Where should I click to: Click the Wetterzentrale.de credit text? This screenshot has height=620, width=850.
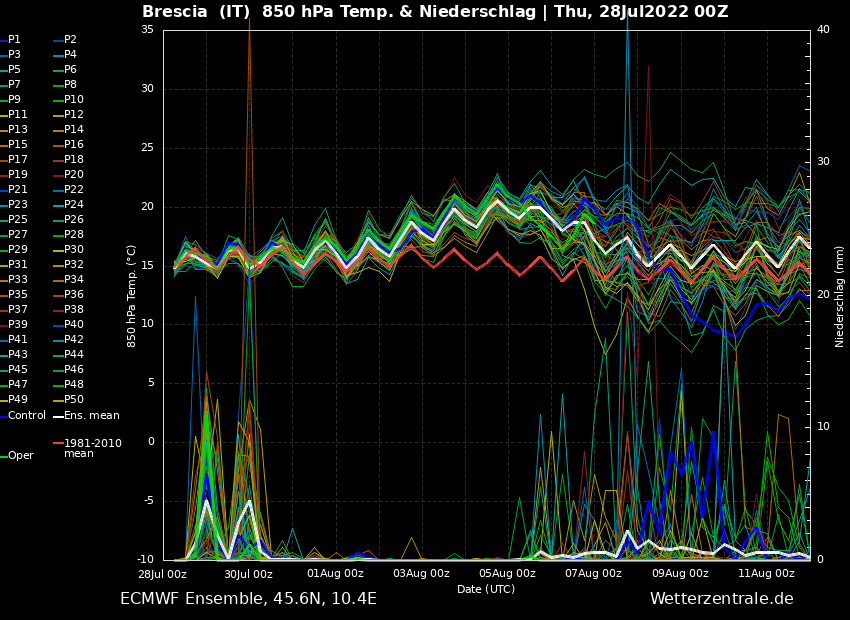point(722,599)
